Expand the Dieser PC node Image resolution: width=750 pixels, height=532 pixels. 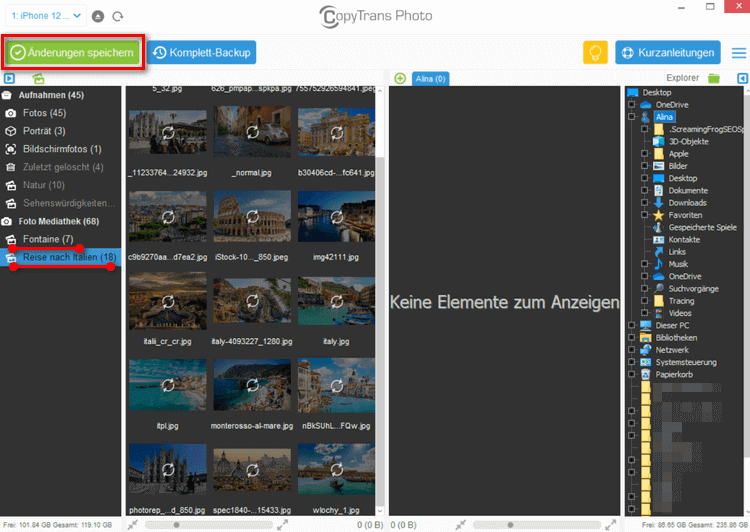click(632, 325)
